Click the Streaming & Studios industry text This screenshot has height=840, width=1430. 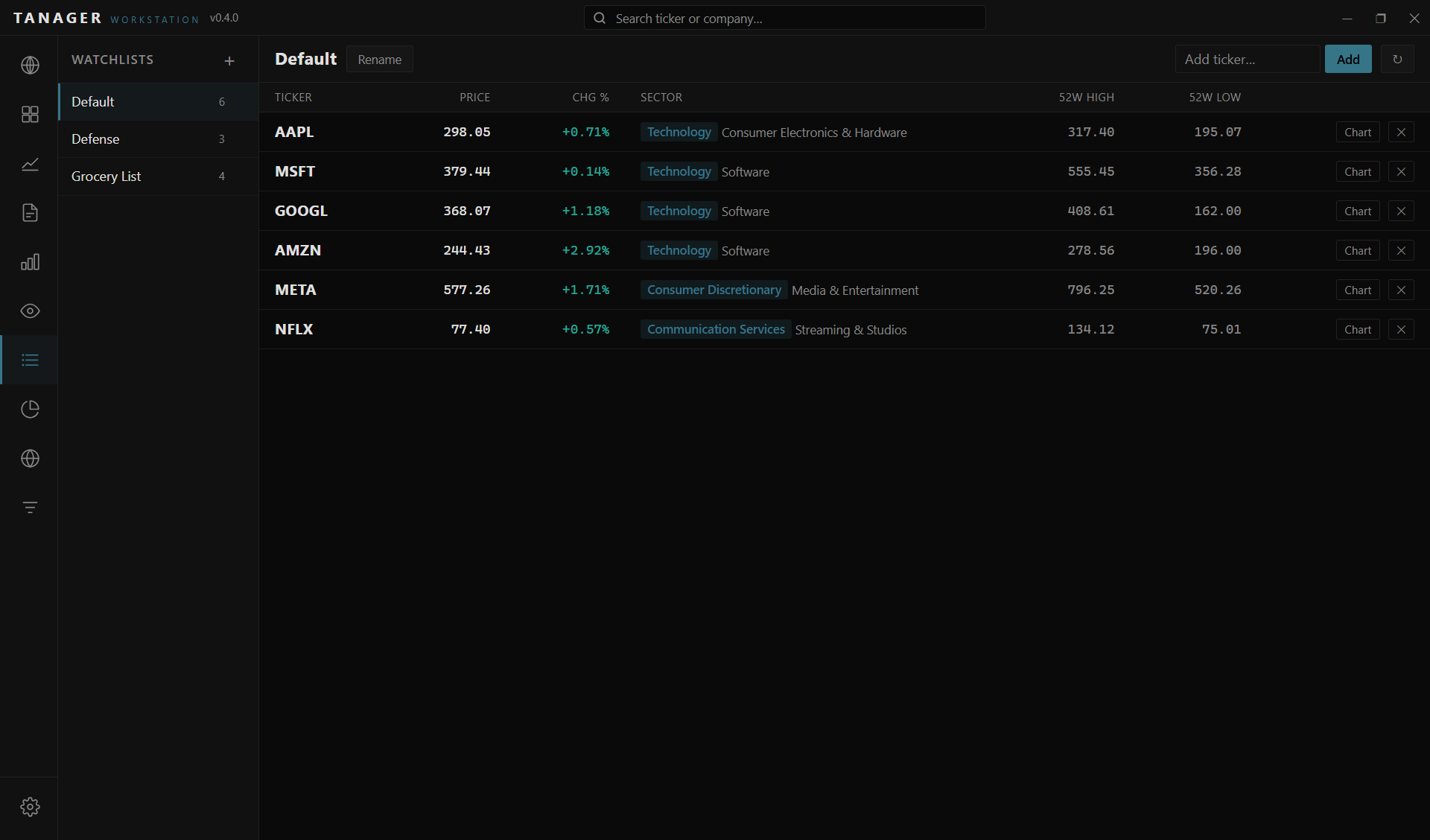(x=851, y=330)
